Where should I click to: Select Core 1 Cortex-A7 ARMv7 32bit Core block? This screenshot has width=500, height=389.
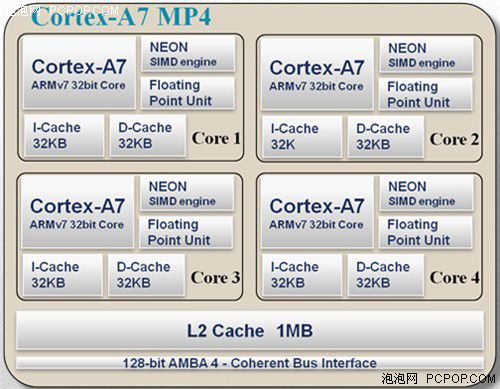(79, 72)
